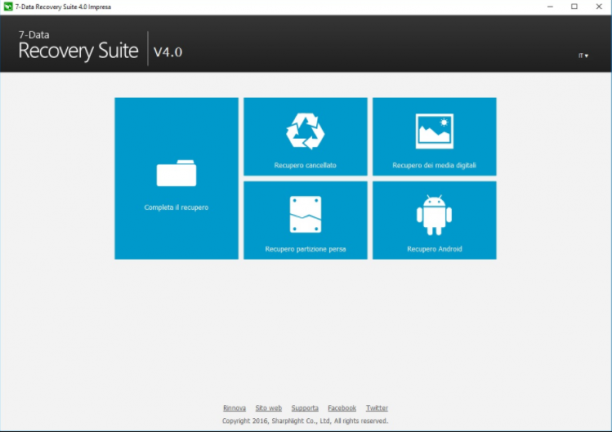Open the Twitter link

point(377,408)
